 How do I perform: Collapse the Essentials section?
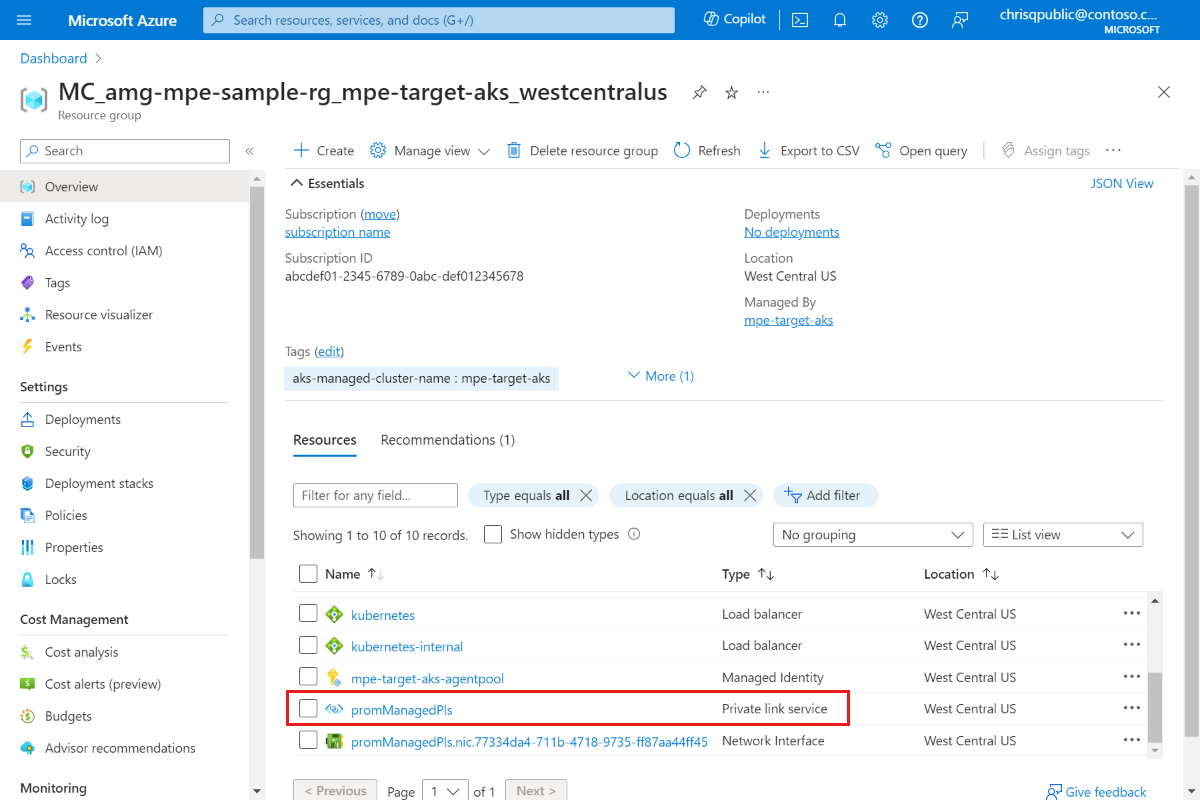[x=327, y=184]
